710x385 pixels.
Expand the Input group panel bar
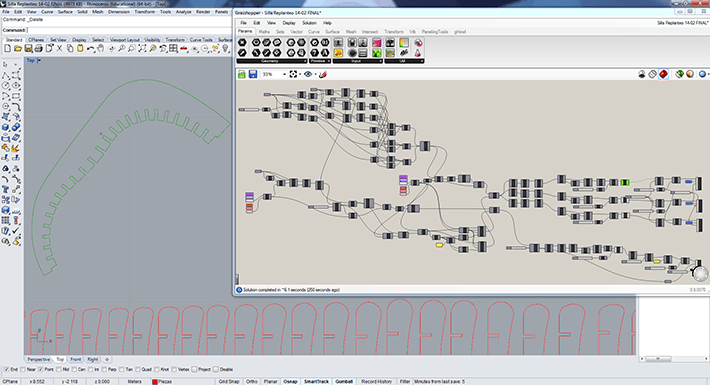click(358, 61)
